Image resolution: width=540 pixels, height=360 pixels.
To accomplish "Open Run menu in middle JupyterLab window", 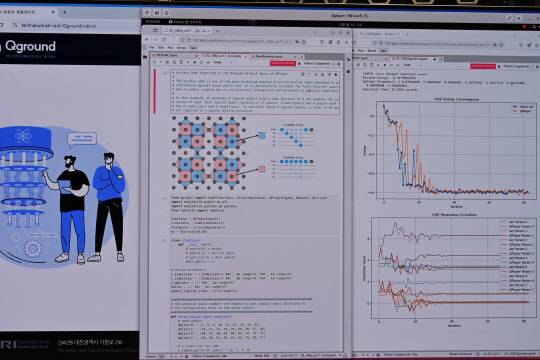I will (x=170, y=48).
